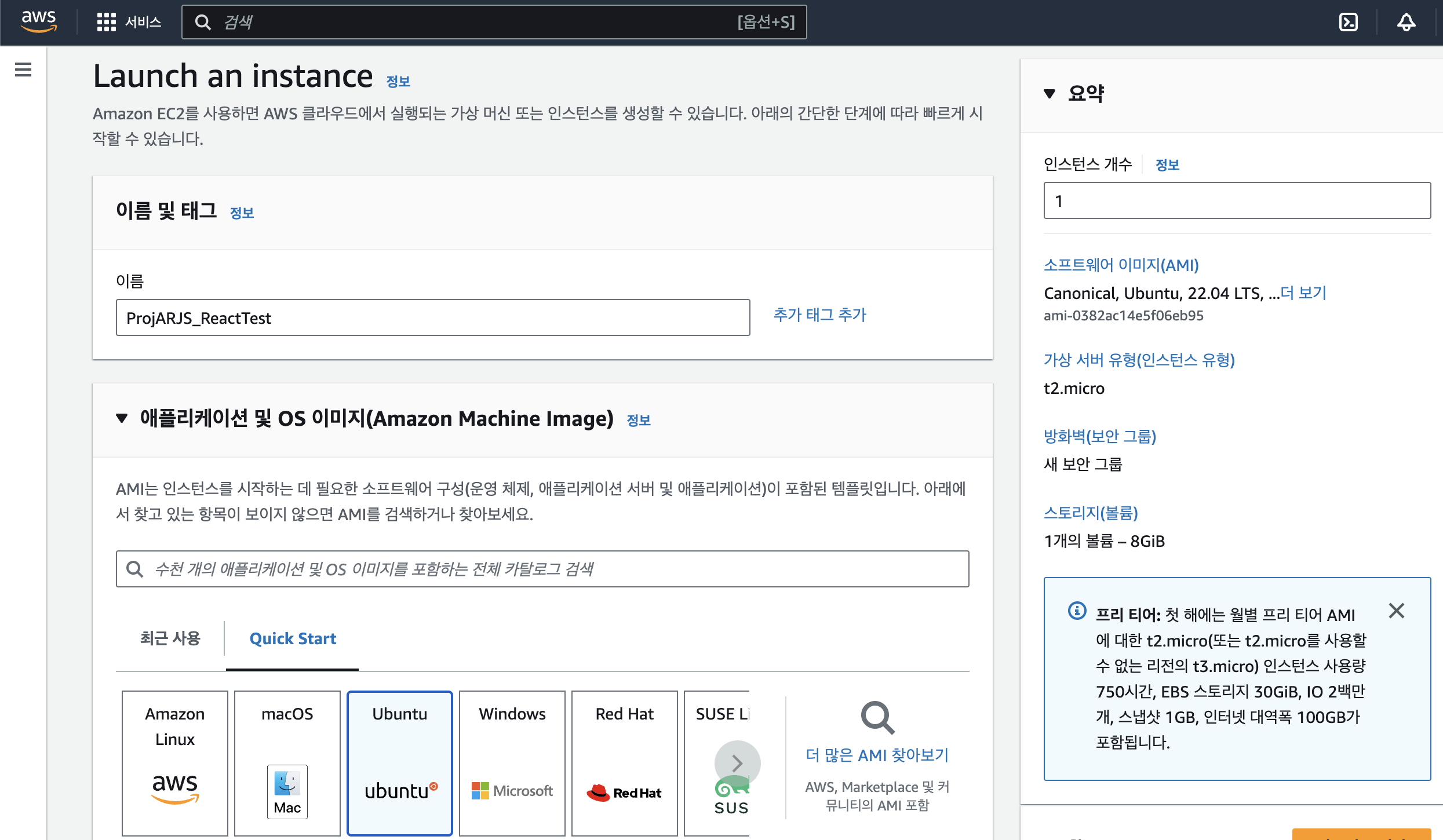Open the Services grid menu

(107, 22)
